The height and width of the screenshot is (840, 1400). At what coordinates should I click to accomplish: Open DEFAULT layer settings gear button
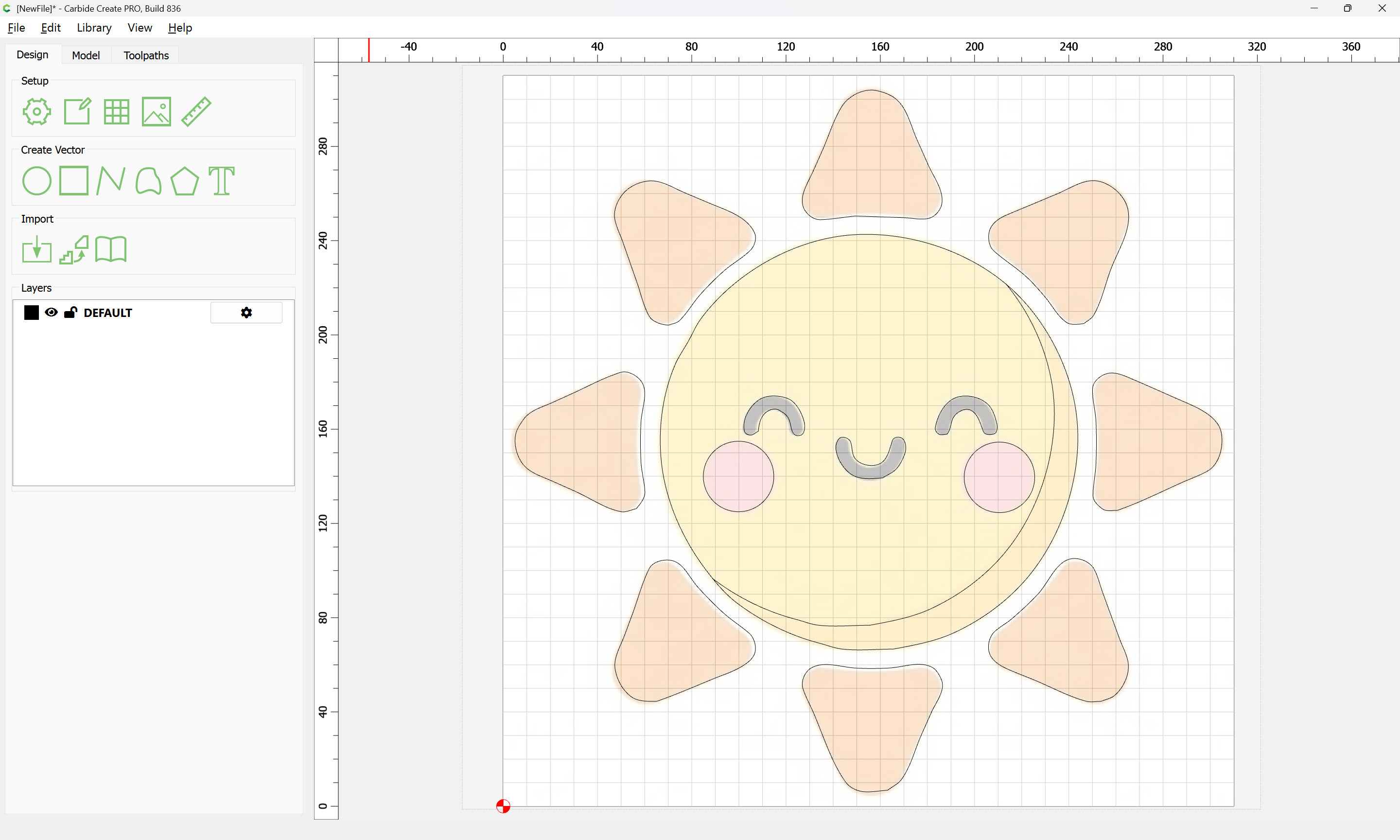(x=246, y=313)
